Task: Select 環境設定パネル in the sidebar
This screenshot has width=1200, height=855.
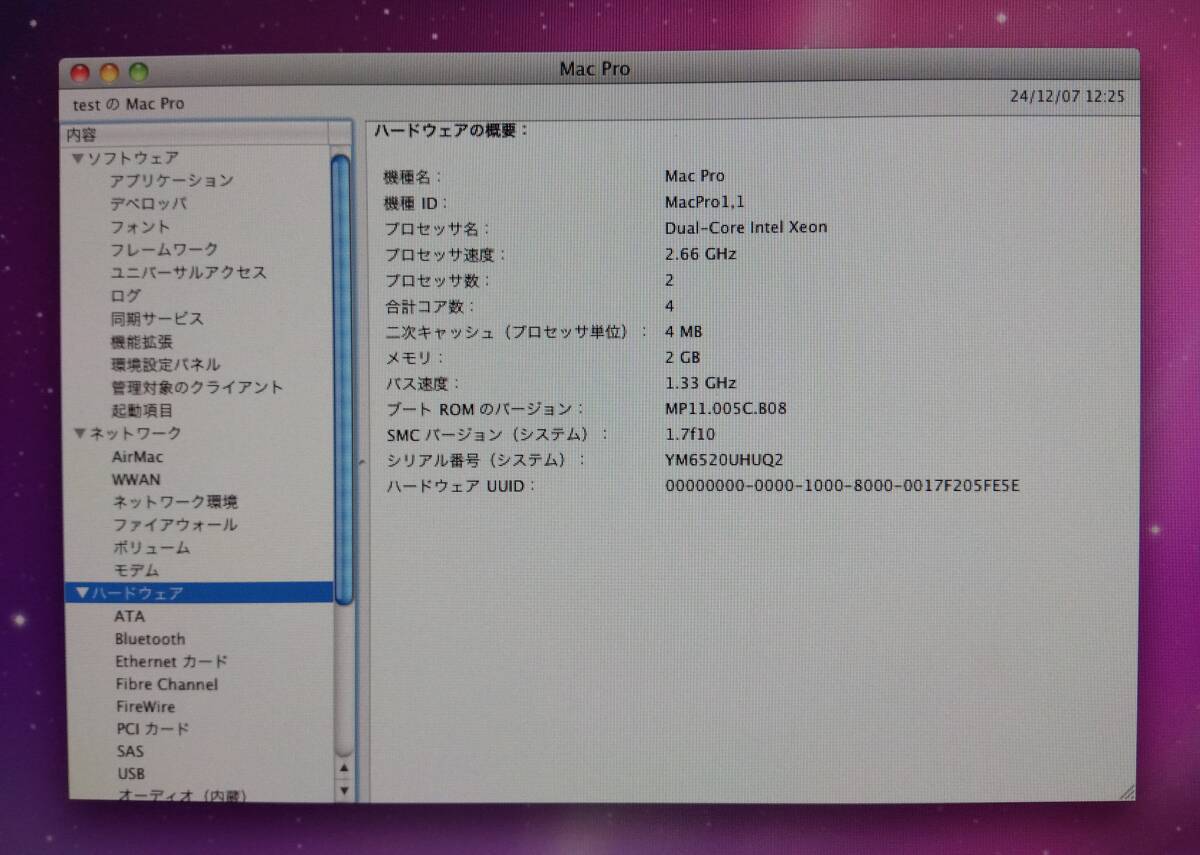Action: pos(165,365)
